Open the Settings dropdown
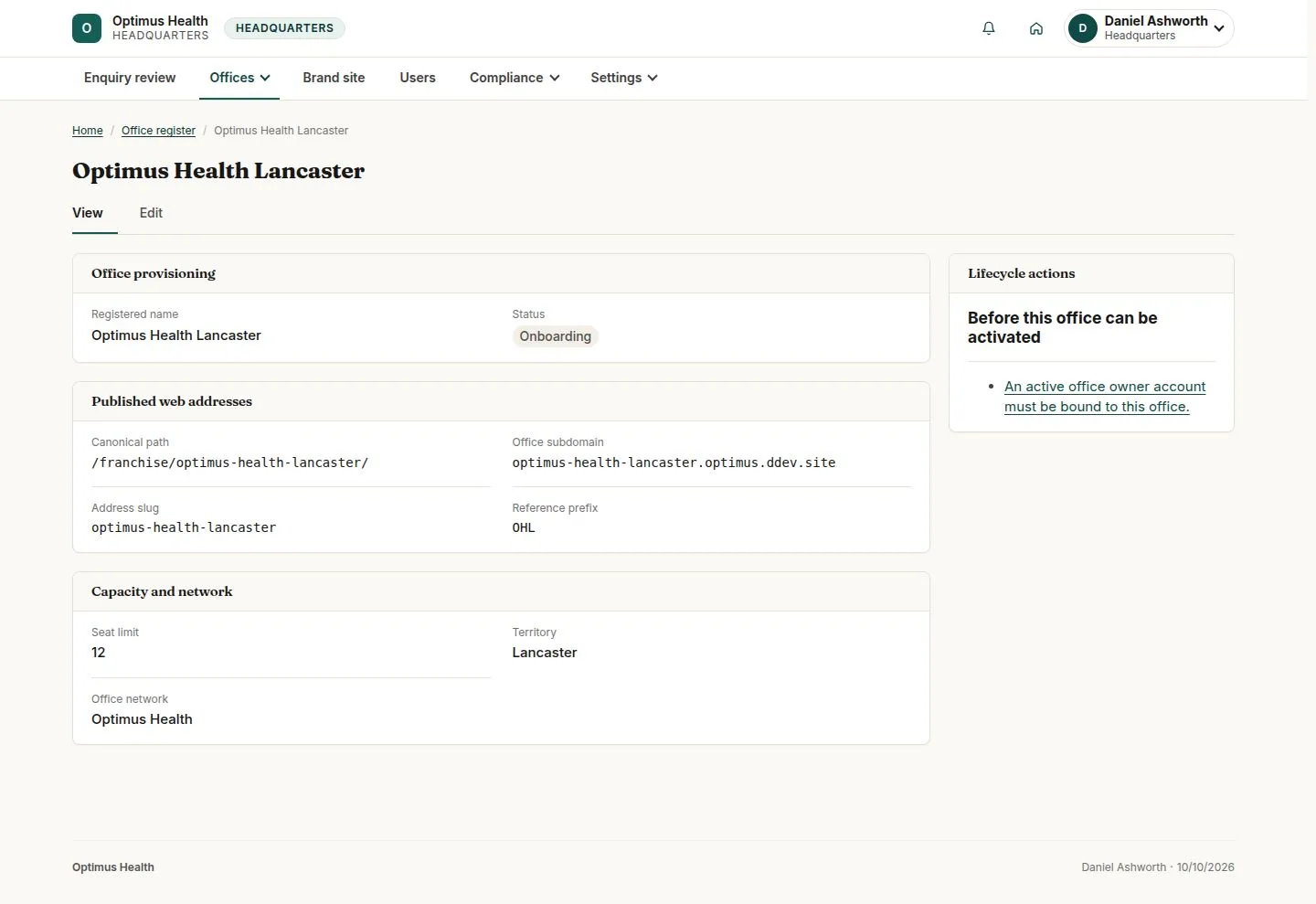Screen dimensions: 1316x904 [x=624, y=78]
